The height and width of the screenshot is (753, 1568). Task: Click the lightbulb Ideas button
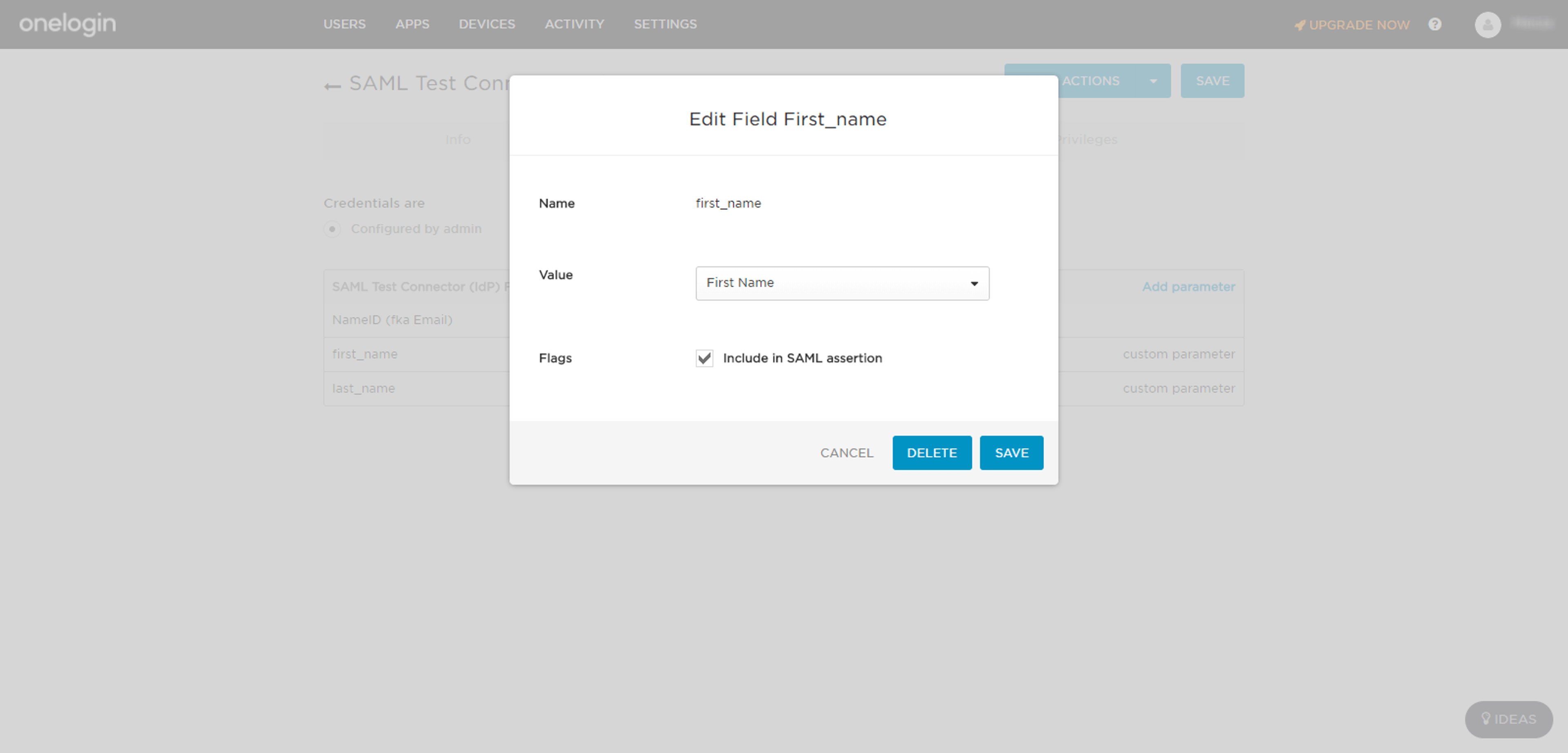[x=1508, y=719]
